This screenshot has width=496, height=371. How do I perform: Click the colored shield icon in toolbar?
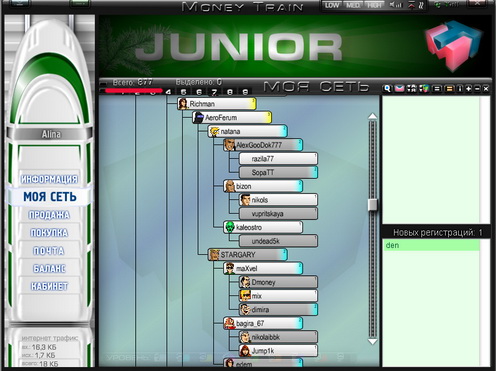424,88
